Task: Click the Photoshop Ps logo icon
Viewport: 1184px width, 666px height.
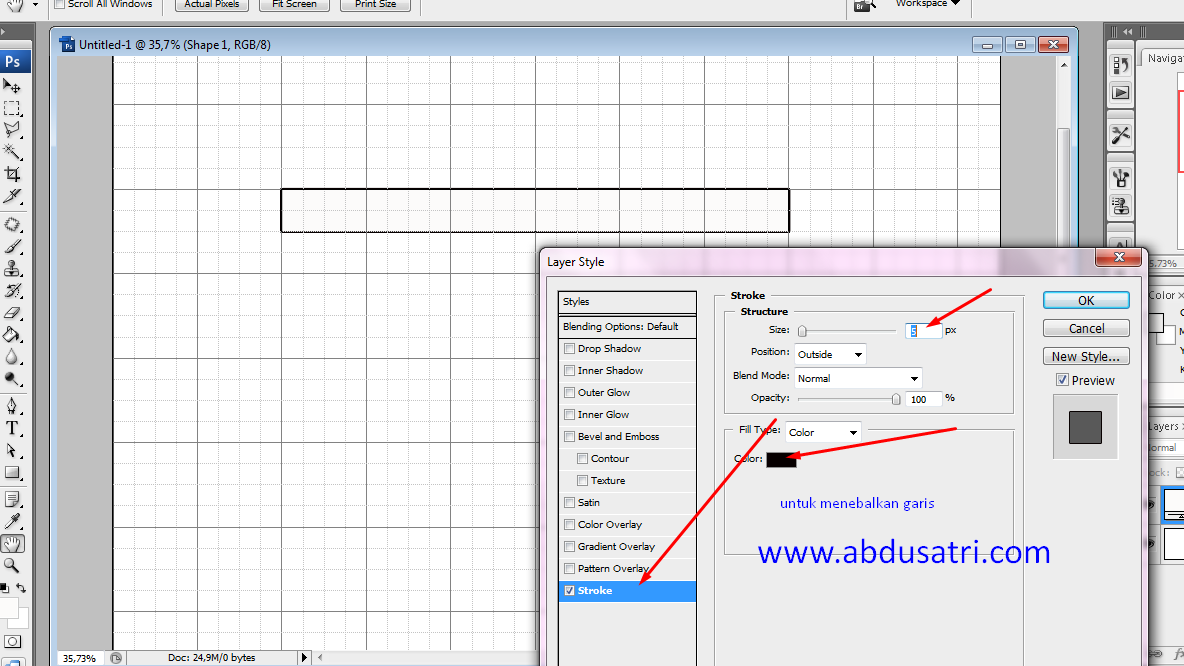Action: (x=14, y=62)
